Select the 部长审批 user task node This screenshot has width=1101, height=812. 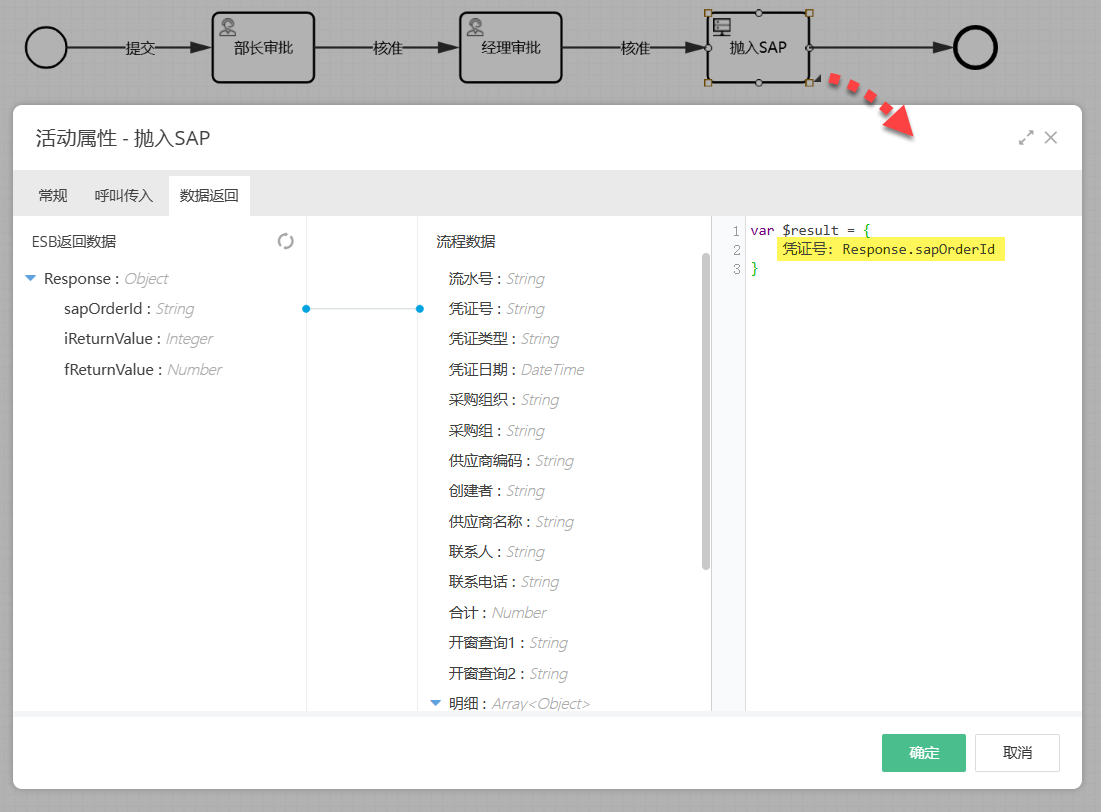point(263,48)
